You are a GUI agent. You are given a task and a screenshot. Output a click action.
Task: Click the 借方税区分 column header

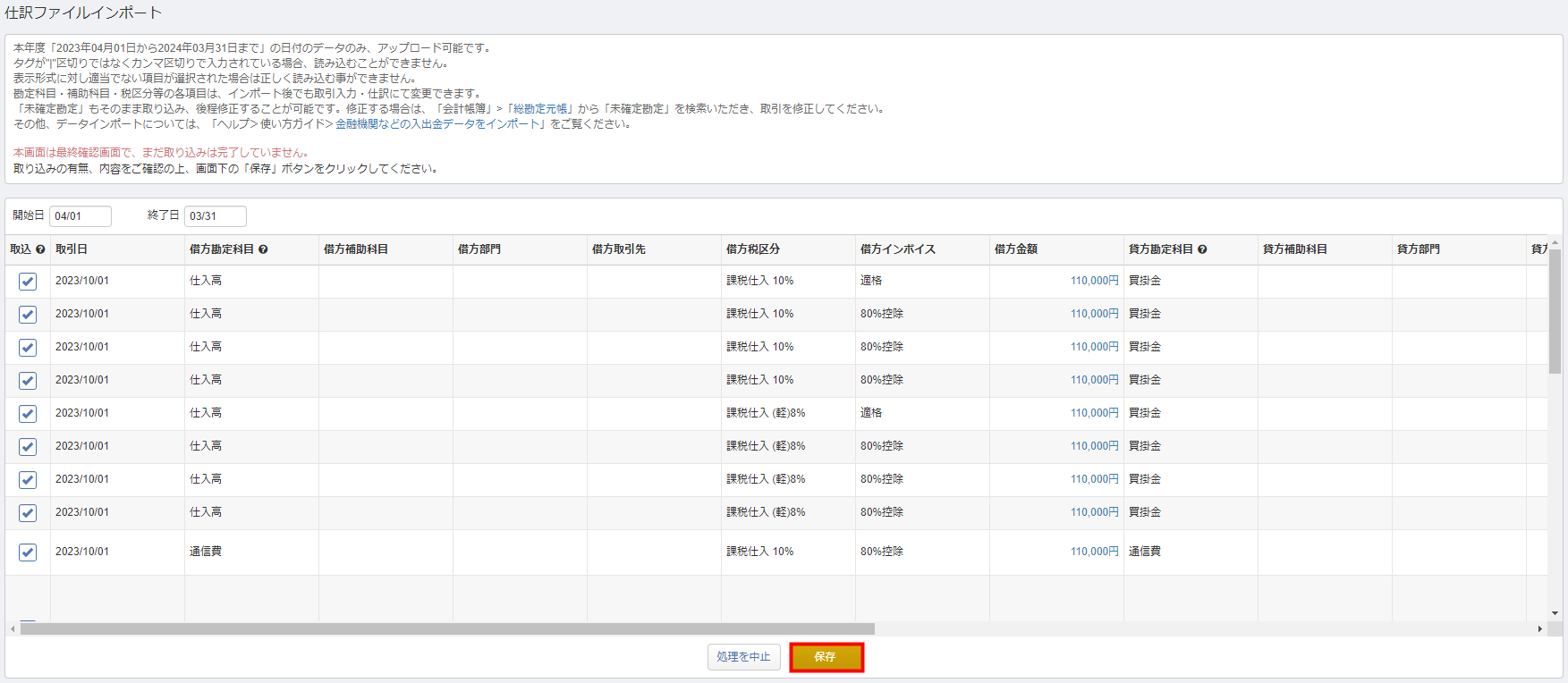pyautogui.click(x=753, y=249)
